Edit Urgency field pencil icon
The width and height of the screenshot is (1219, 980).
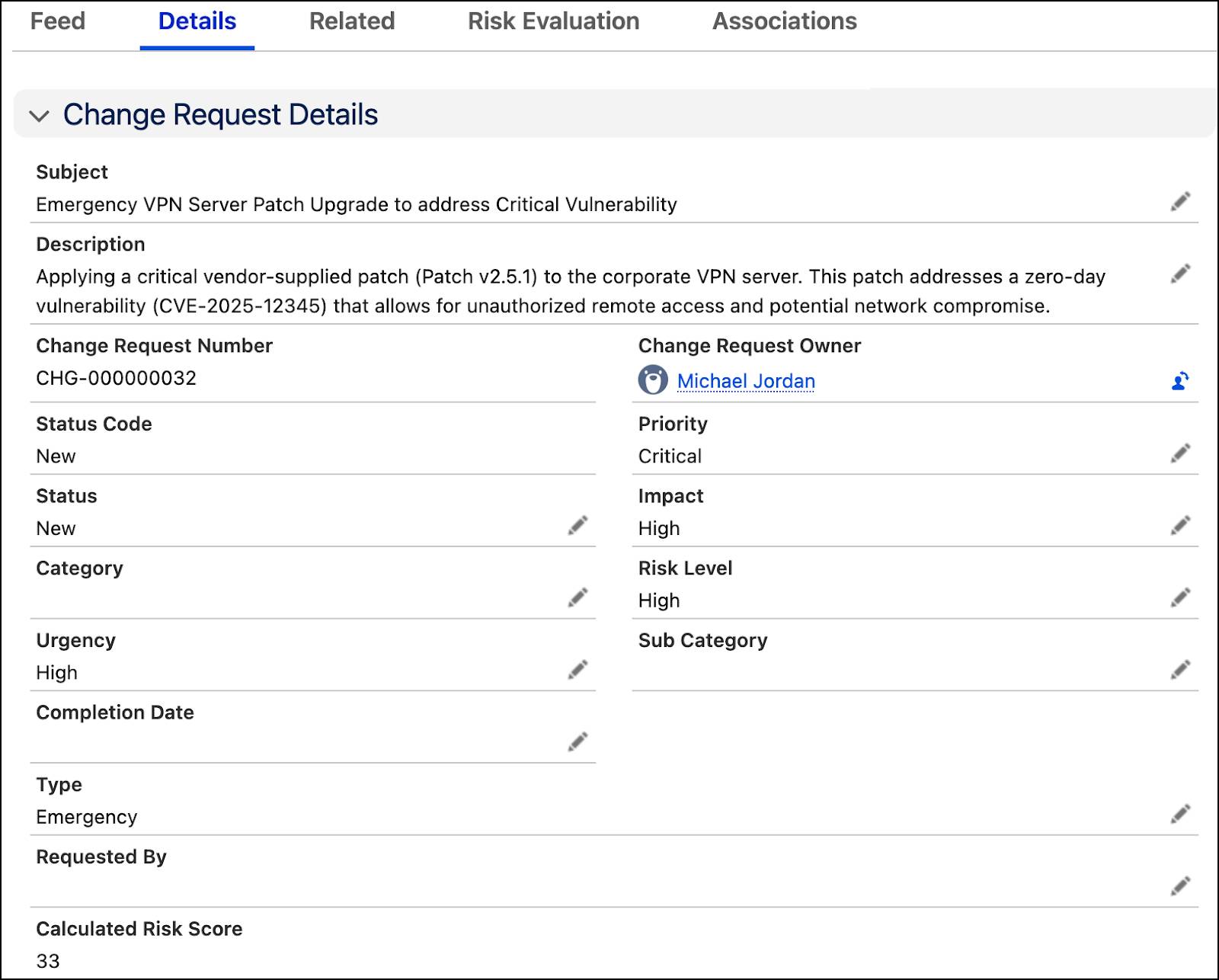(x=578, y=671)
